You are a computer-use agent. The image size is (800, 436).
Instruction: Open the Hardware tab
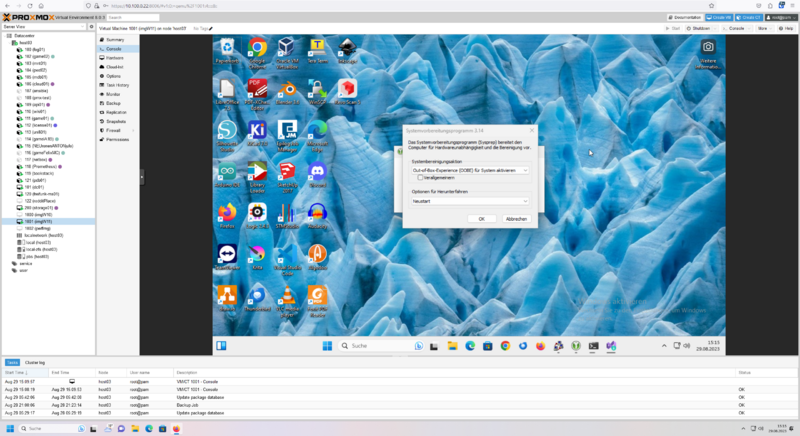click(x=115, y=58)
